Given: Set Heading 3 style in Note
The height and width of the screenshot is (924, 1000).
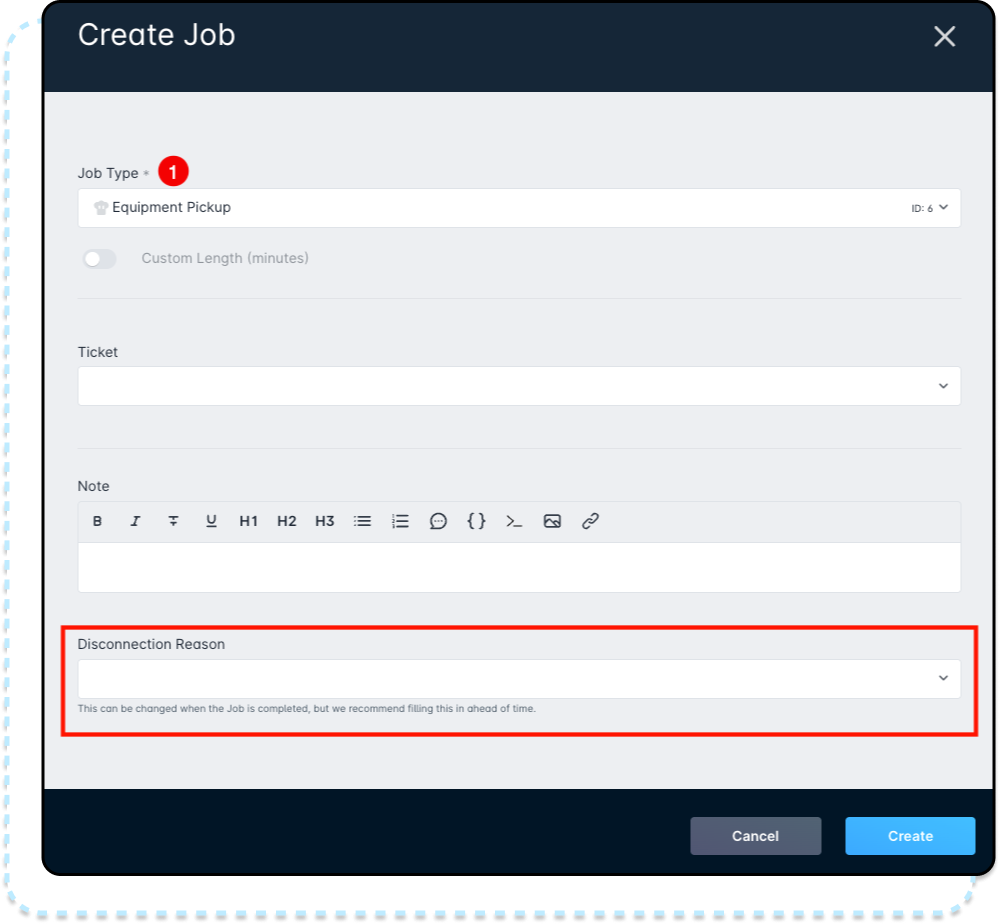Looking at the screenshot, I should [x=325, y=521].
